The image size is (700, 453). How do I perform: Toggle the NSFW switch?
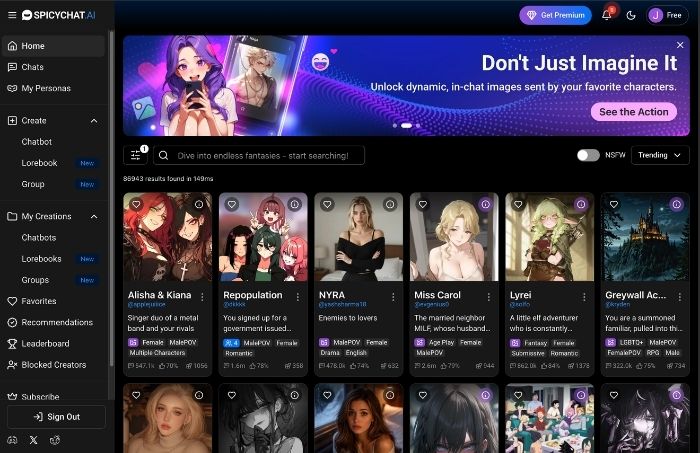[x=588, y=155]
